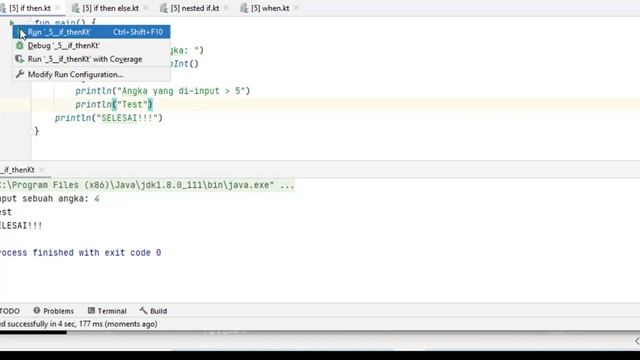Click the Problems warning icon
The image size is (640, 360).
(x=37, y=311)
